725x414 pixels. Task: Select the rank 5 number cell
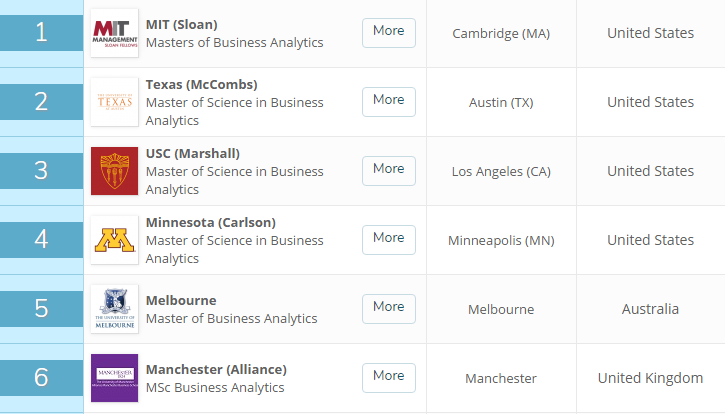click(41, 308)
